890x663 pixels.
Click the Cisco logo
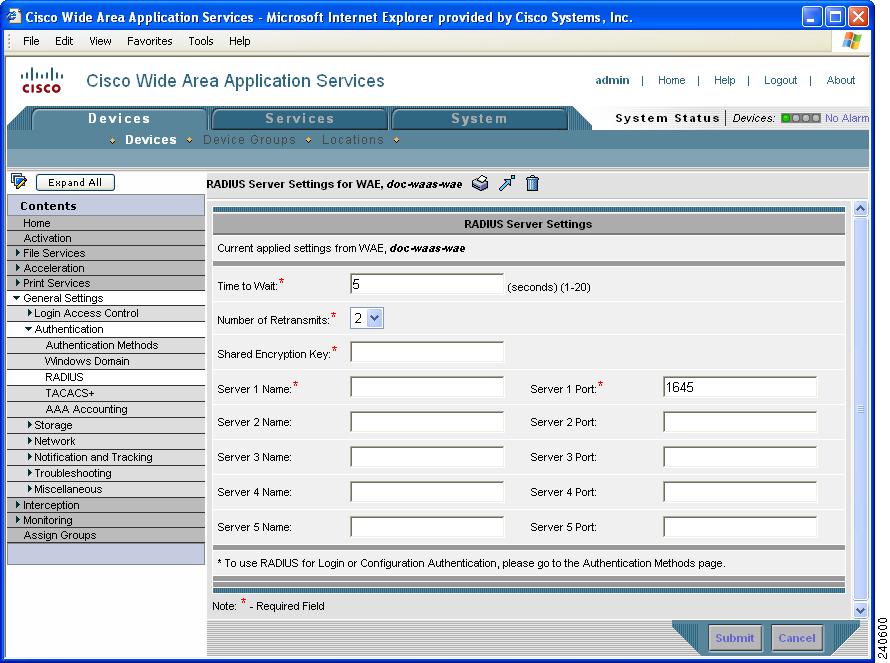point(41,80)
